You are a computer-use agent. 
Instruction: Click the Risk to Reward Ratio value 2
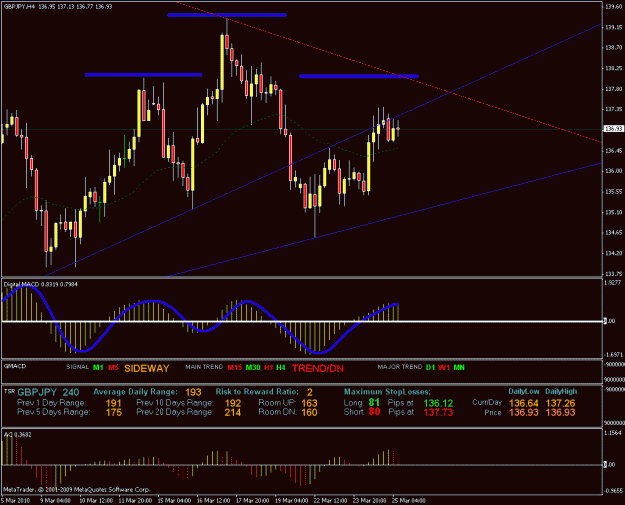(x=310, y=392)
